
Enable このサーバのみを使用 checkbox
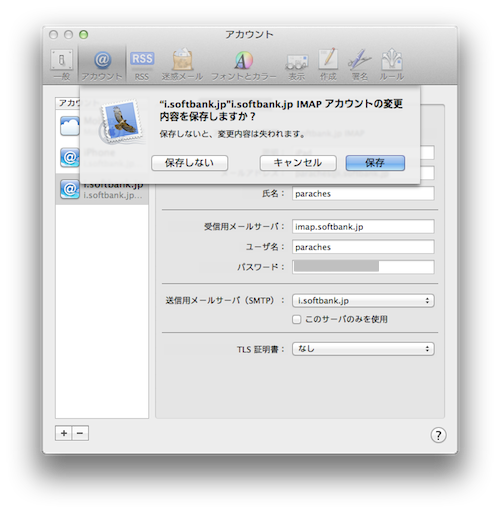point(296,319)
